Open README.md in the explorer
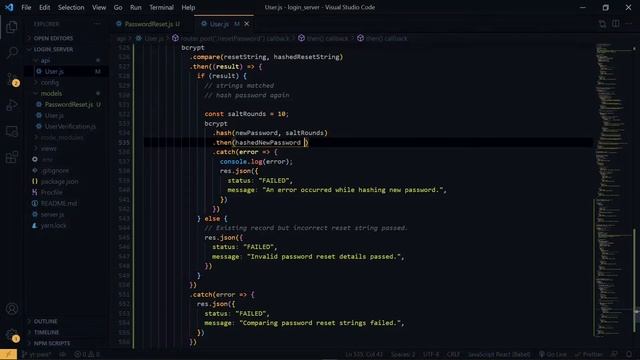Screen dimensions: 640x360 pyautogui.click(x=59, y=203)
